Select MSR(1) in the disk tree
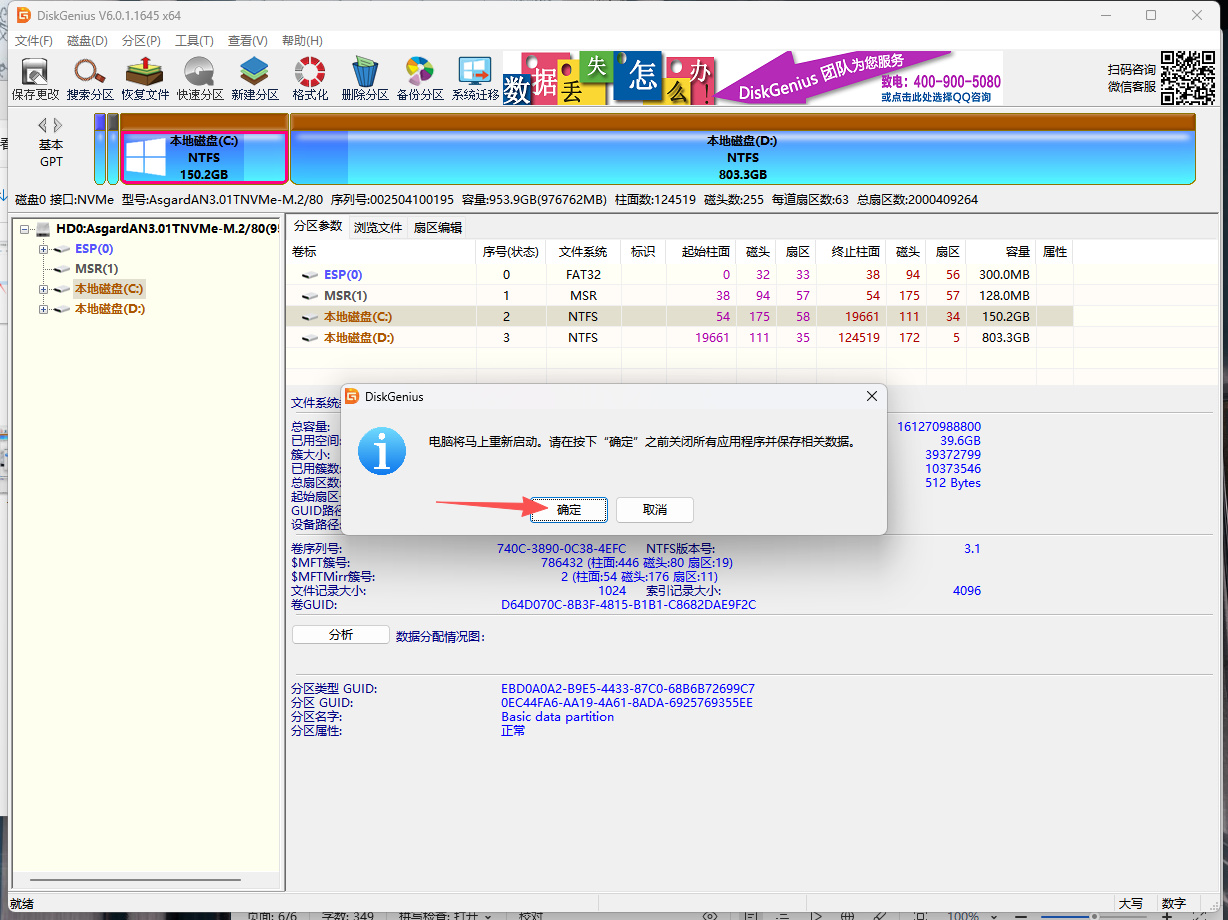 96,269
